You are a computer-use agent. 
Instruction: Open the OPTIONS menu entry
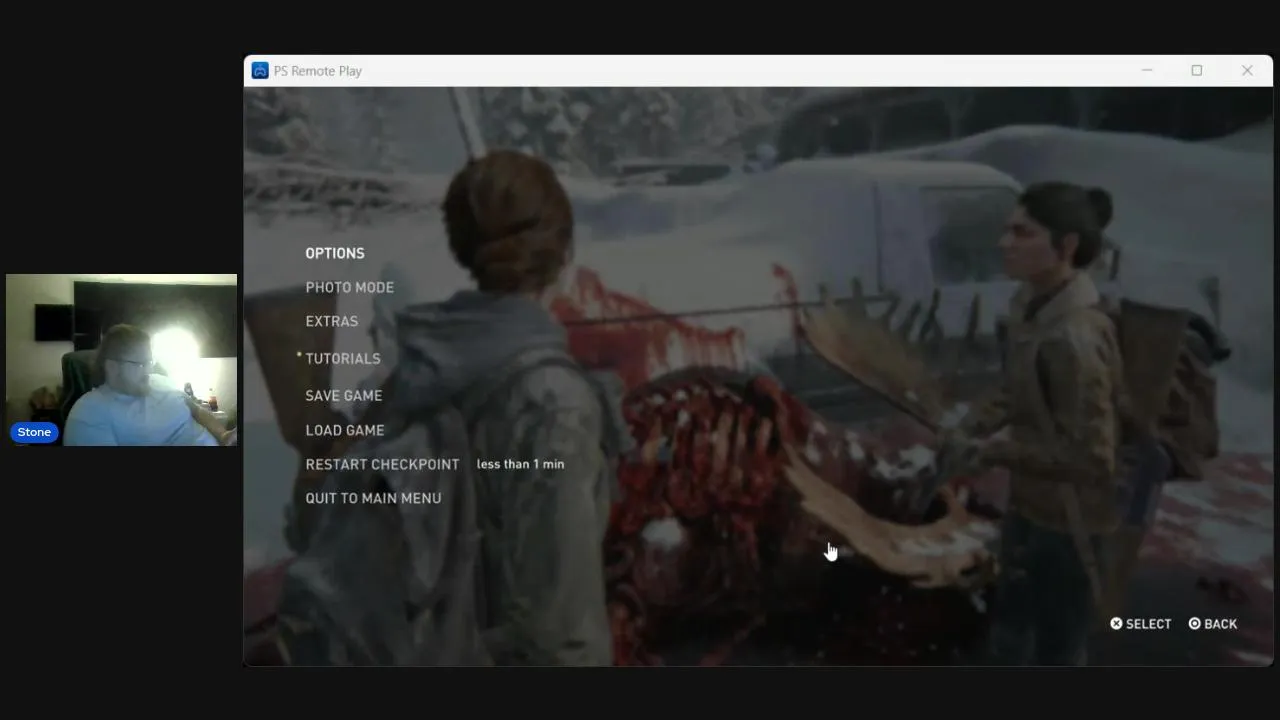pyautogui.click(x=335, y=253)
